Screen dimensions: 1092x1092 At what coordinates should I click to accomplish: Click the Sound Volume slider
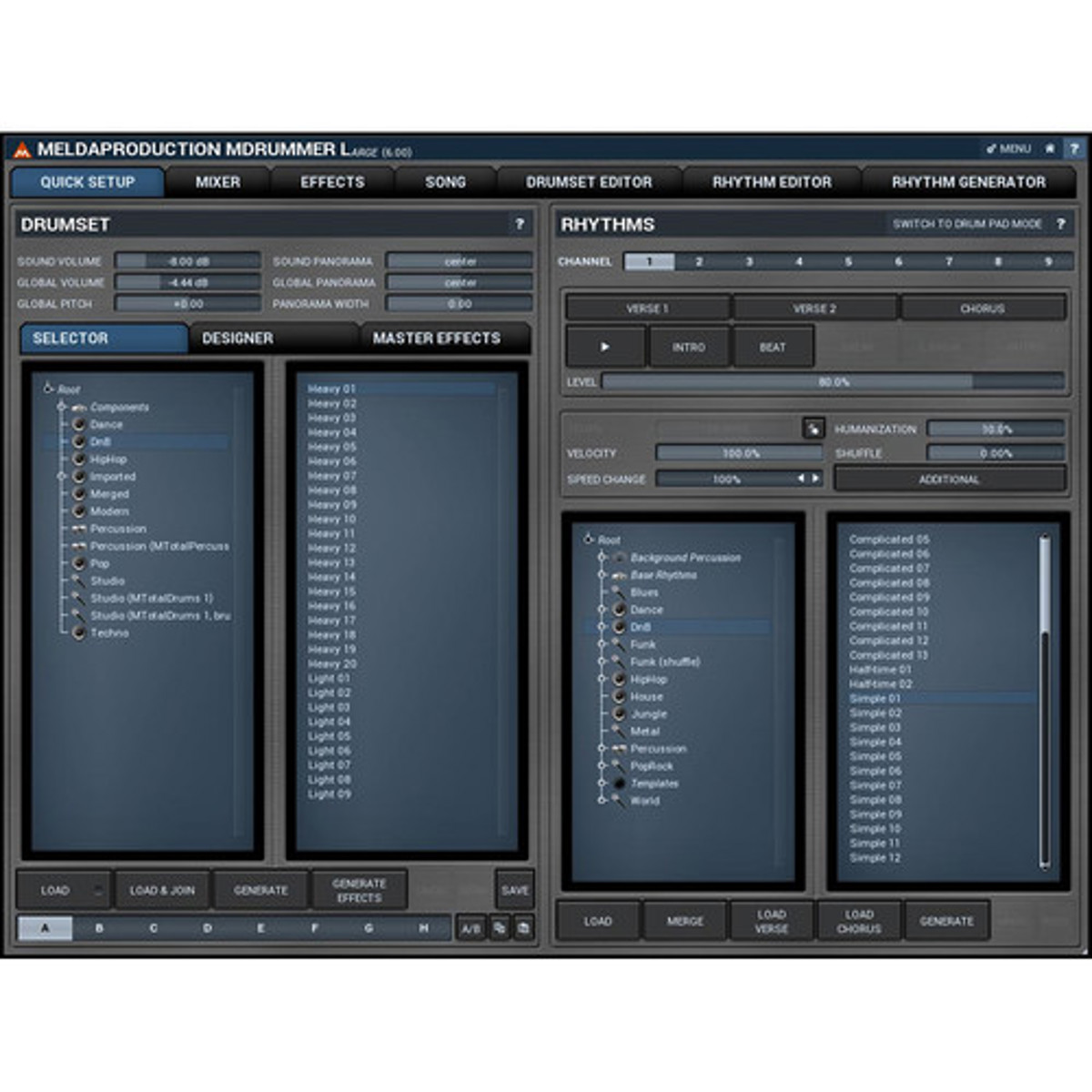pyautogui.click(x=187, y=261)
